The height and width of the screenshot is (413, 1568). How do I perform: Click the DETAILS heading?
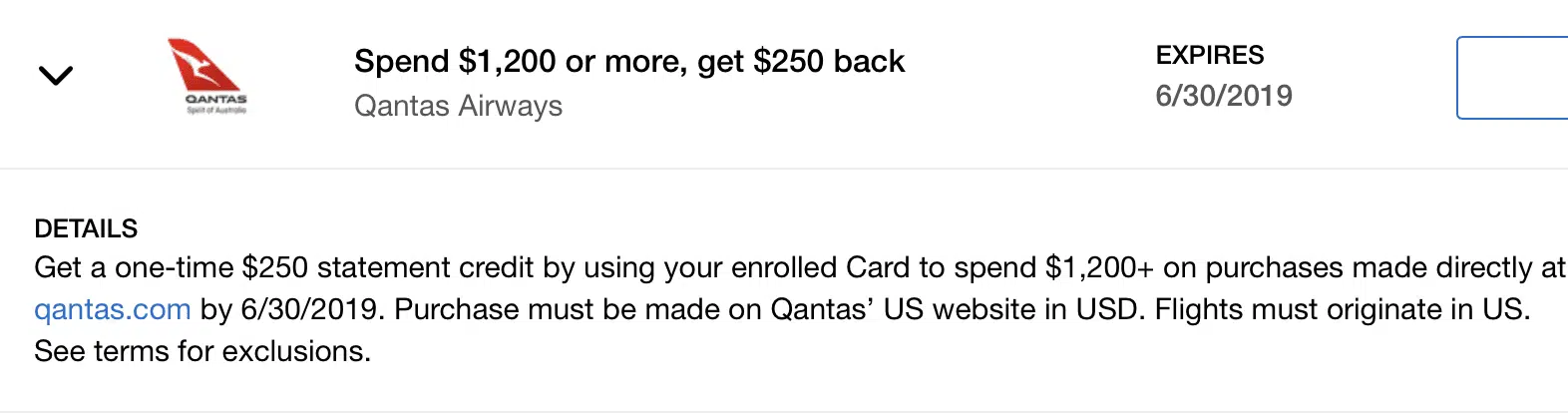(x=86, y=228)
